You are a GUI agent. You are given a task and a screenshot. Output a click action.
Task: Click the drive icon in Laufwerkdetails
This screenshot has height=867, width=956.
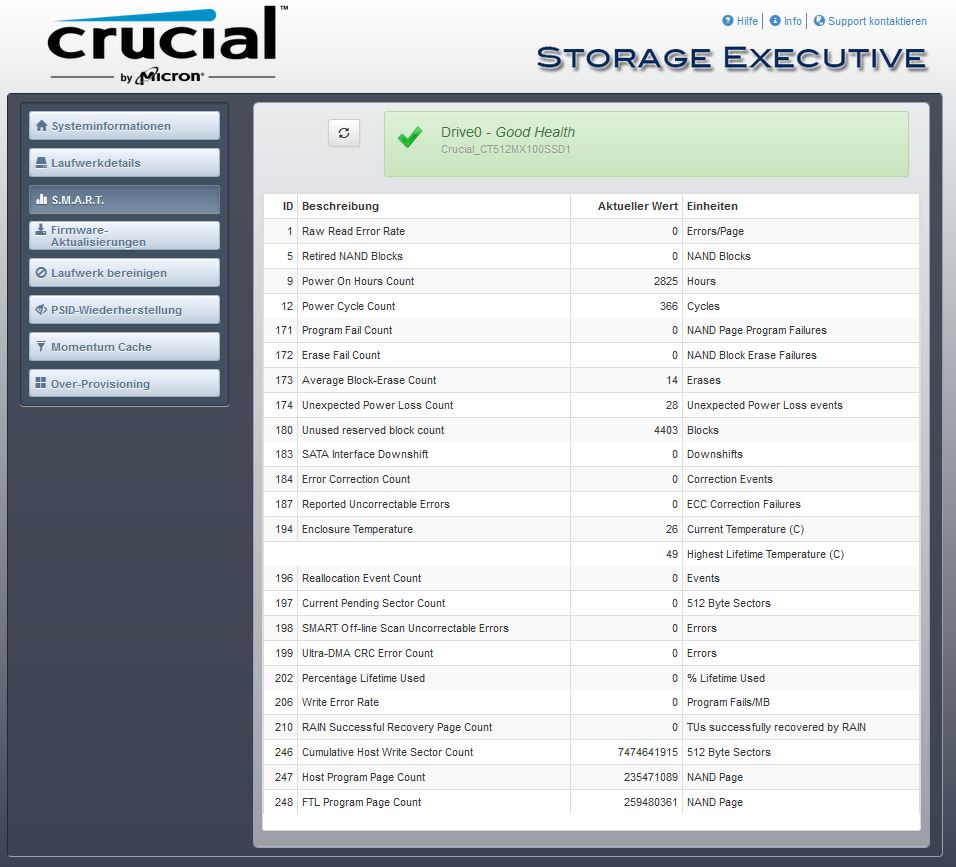[41, 163]
